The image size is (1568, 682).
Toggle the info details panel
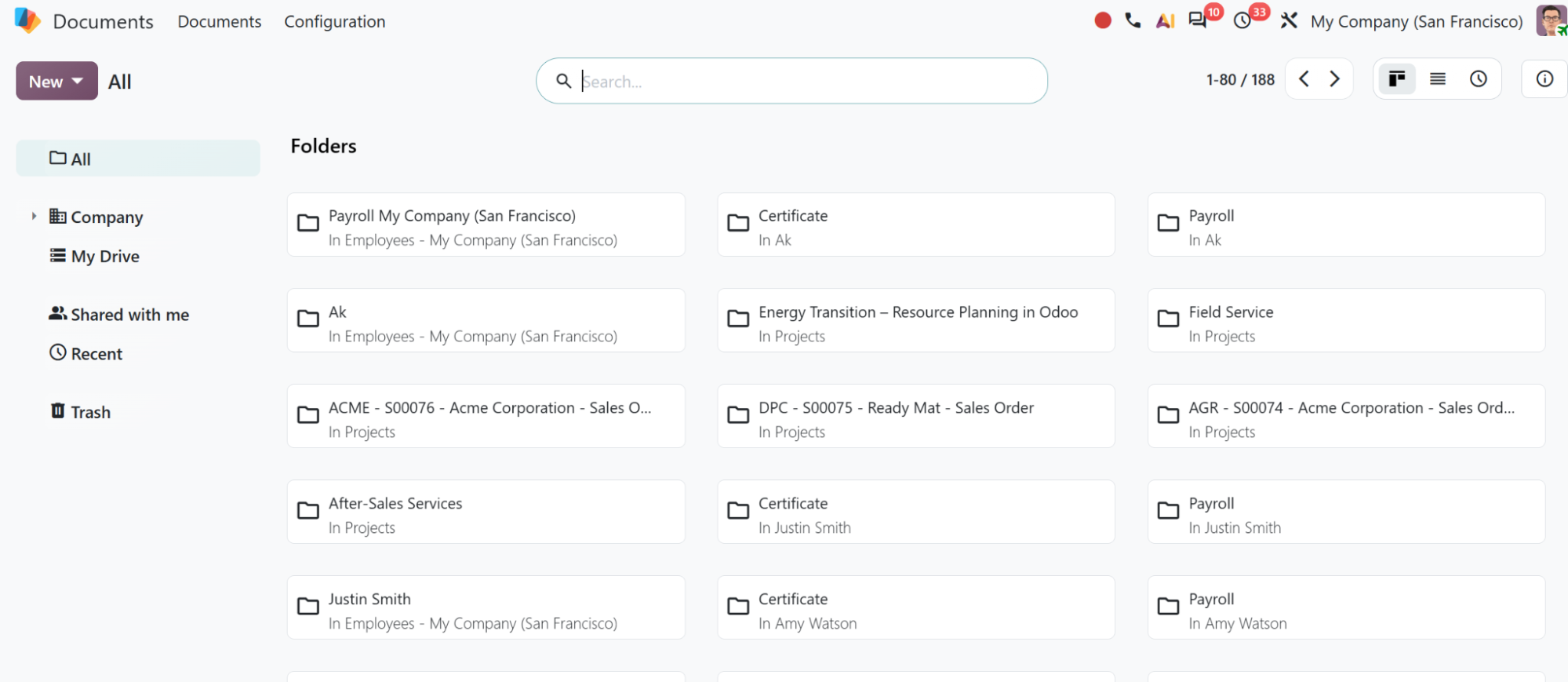(x=1544, y=78)
